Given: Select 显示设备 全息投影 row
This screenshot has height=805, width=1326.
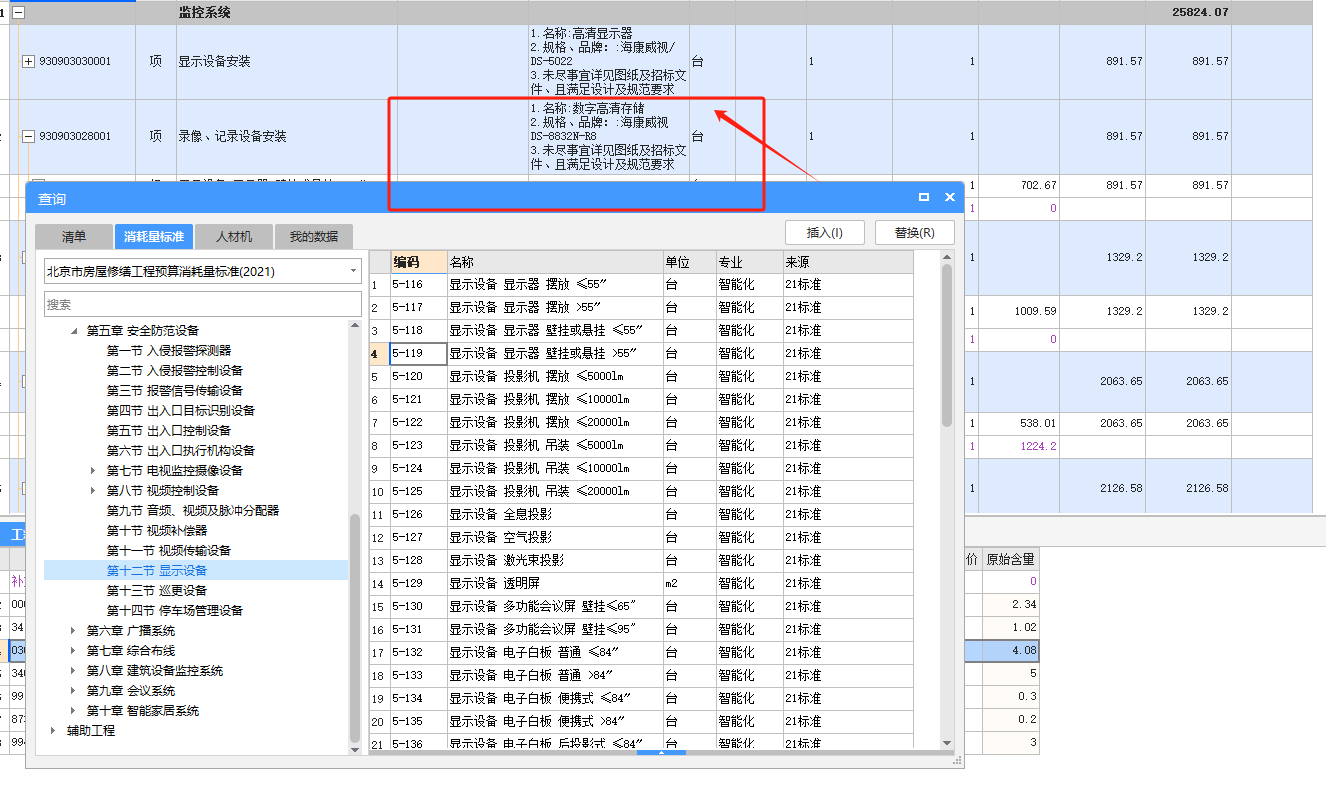Looking at the screenshot, I should pos(641,515).
